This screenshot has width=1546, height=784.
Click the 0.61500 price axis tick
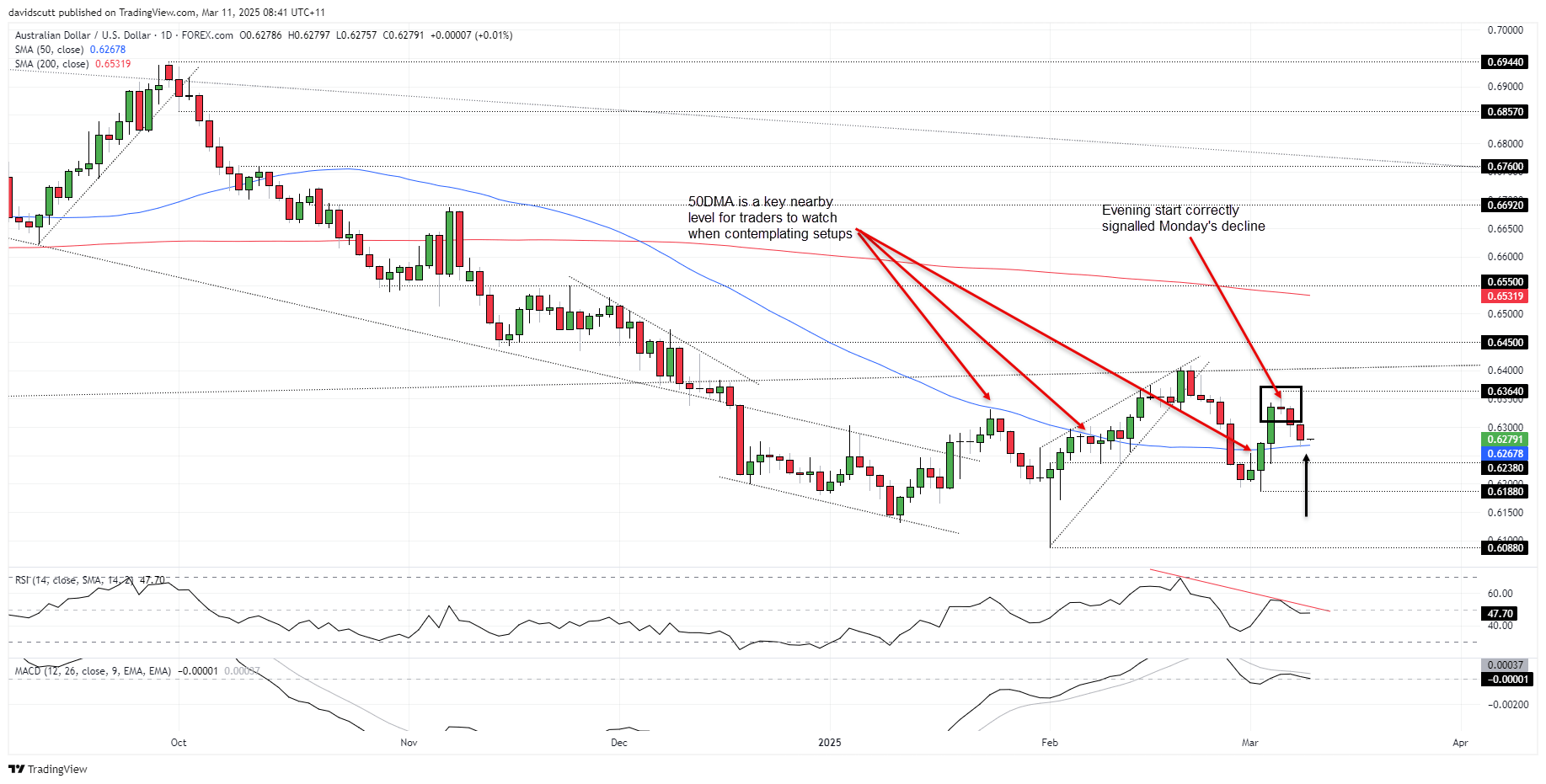(x=1506, y=513)
